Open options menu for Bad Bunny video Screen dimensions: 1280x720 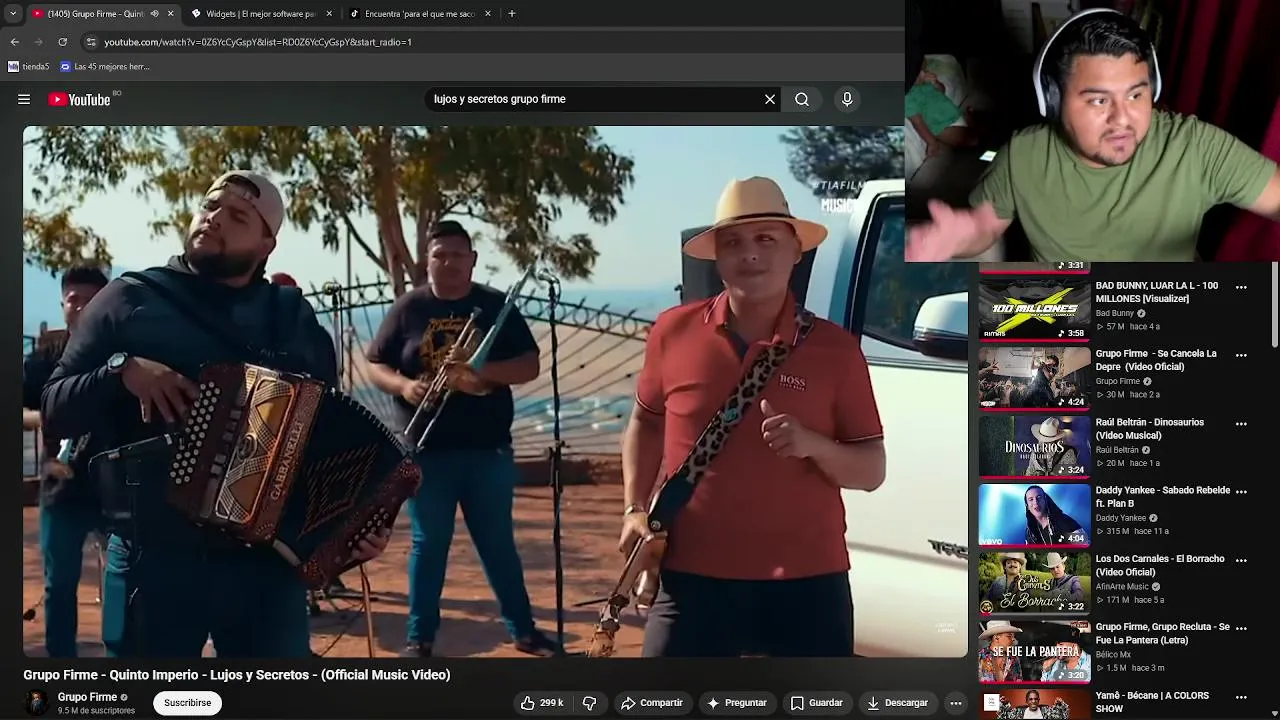pyautogui.click(x=1241, y=287)
